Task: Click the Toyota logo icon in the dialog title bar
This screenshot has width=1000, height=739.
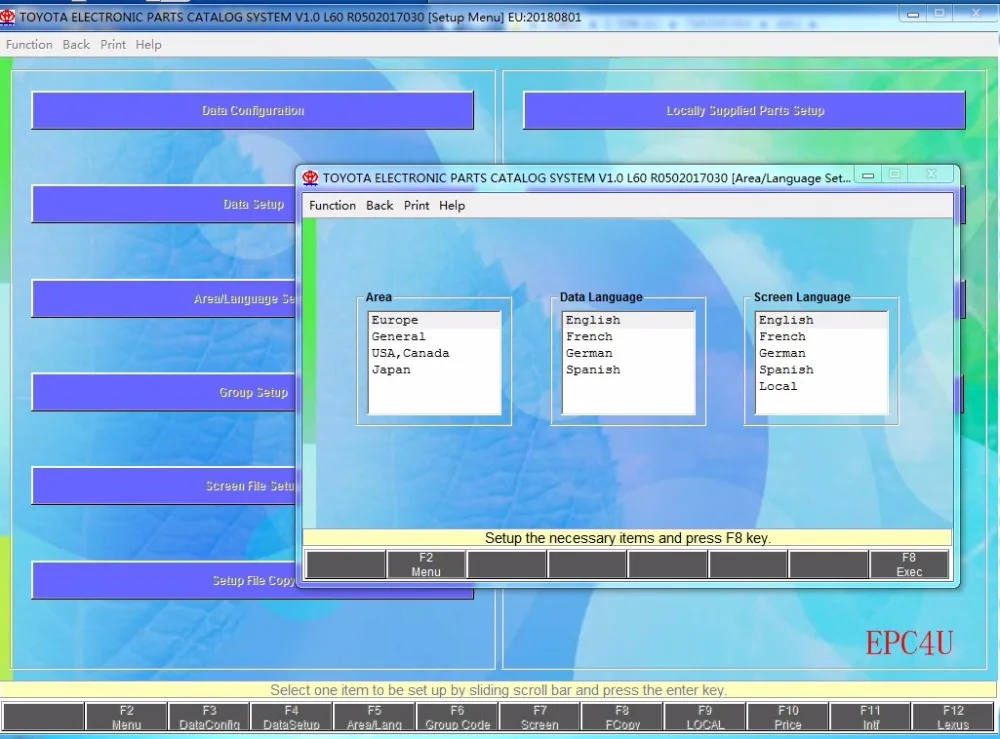Action: tap(311, 178)
